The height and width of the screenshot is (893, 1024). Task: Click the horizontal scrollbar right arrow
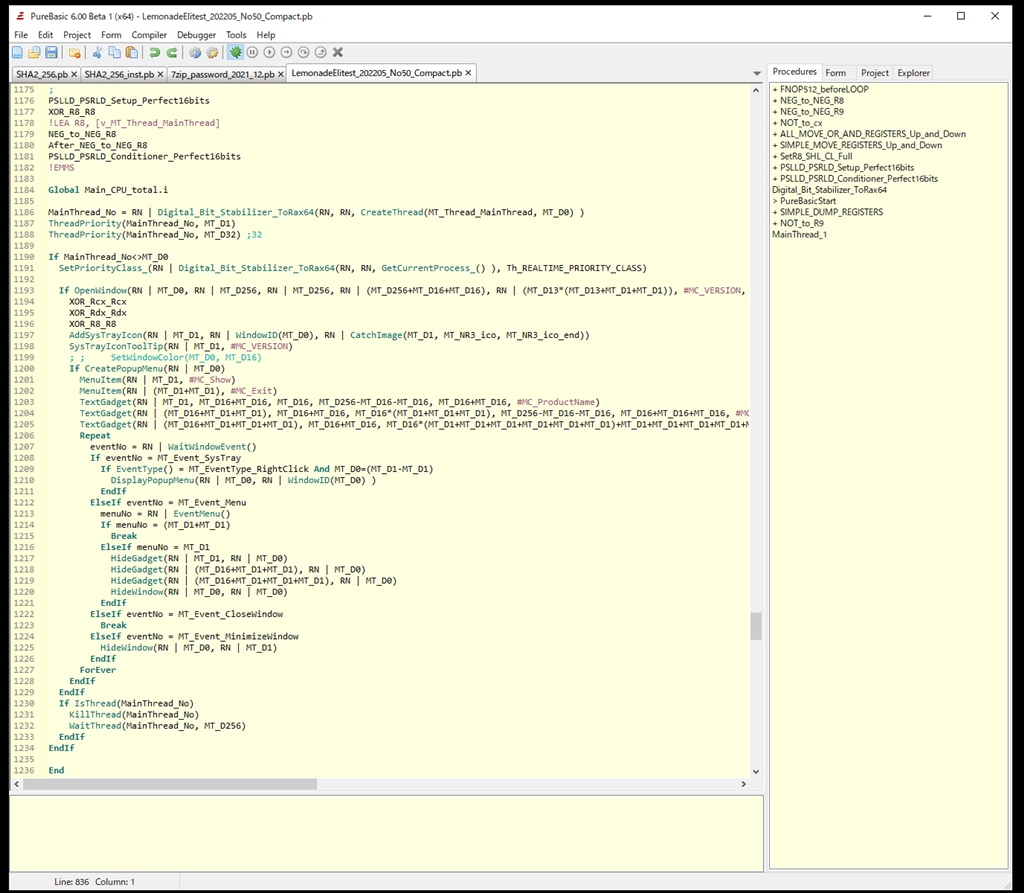coord(742,785)
